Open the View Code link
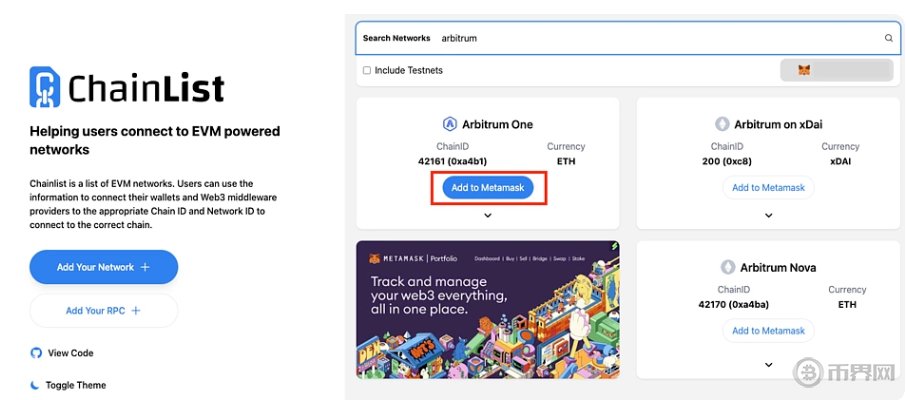906x400 pixels. [x=70, y=353]
